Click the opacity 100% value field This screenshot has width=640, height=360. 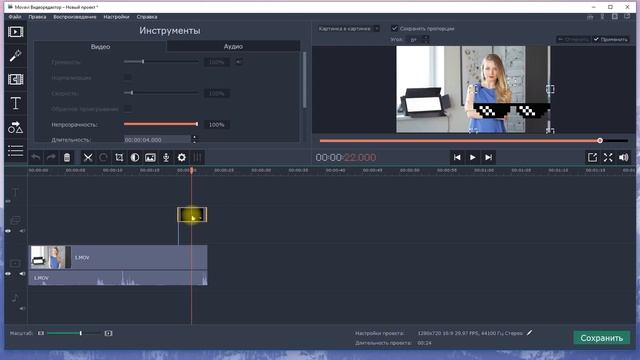click(x=216, y=124)
